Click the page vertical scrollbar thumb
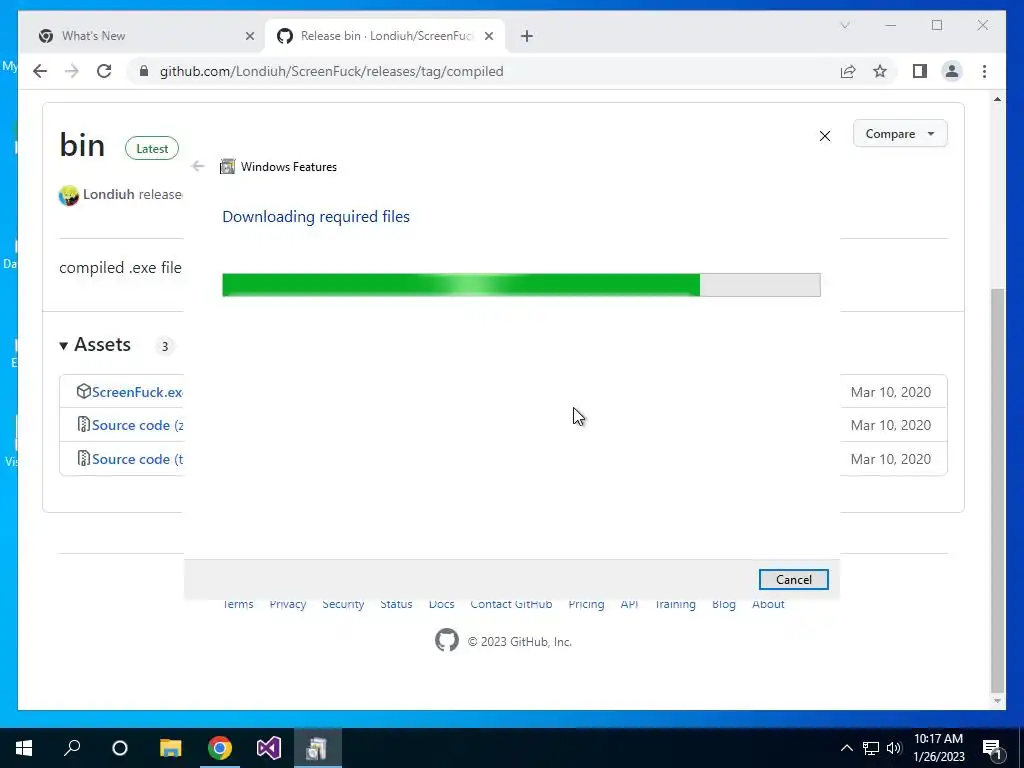The image size is (1024, 768). pyautogui.click(x=997, y=490)
